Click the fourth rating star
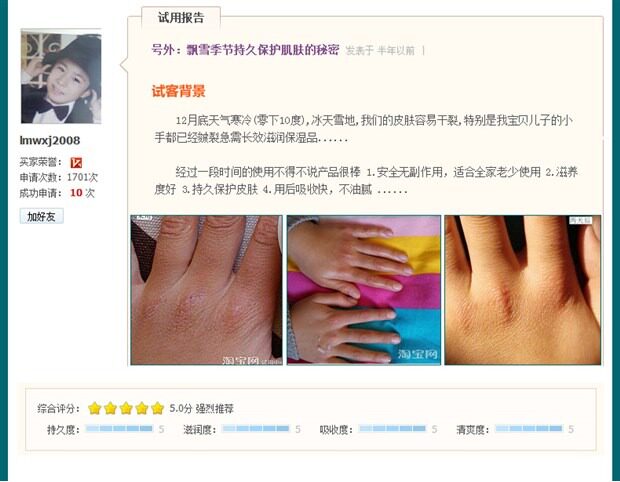This screenshot has height=482, width=620. (142, 408)
